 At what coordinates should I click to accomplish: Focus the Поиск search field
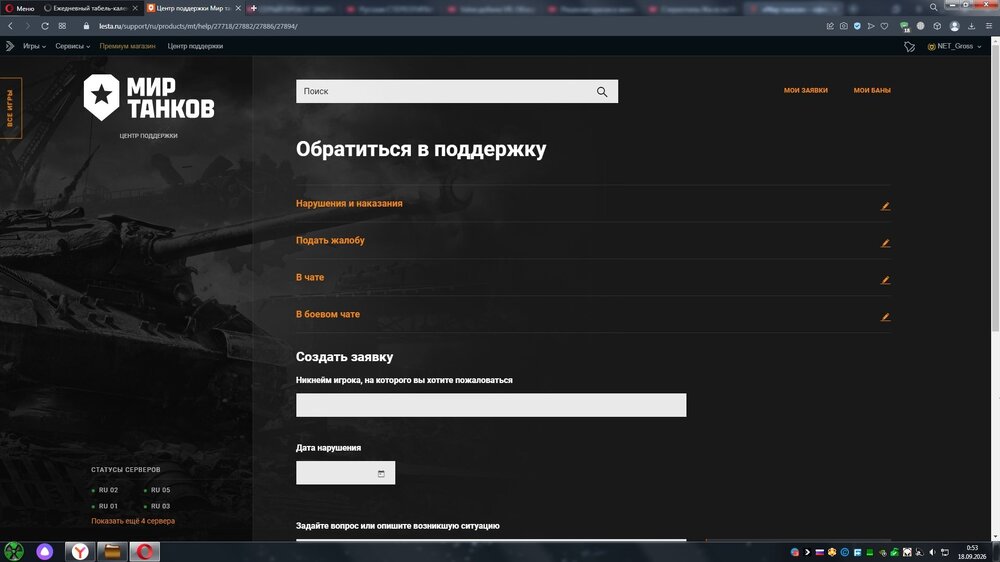click(457, 91)
